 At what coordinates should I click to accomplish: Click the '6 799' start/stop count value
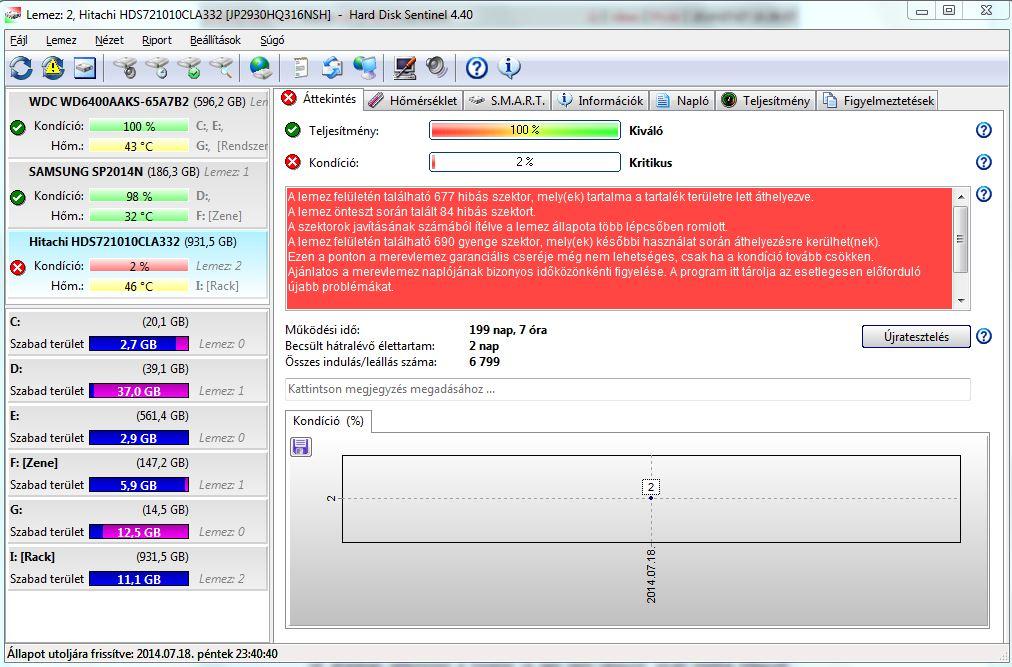pos(485,362)
